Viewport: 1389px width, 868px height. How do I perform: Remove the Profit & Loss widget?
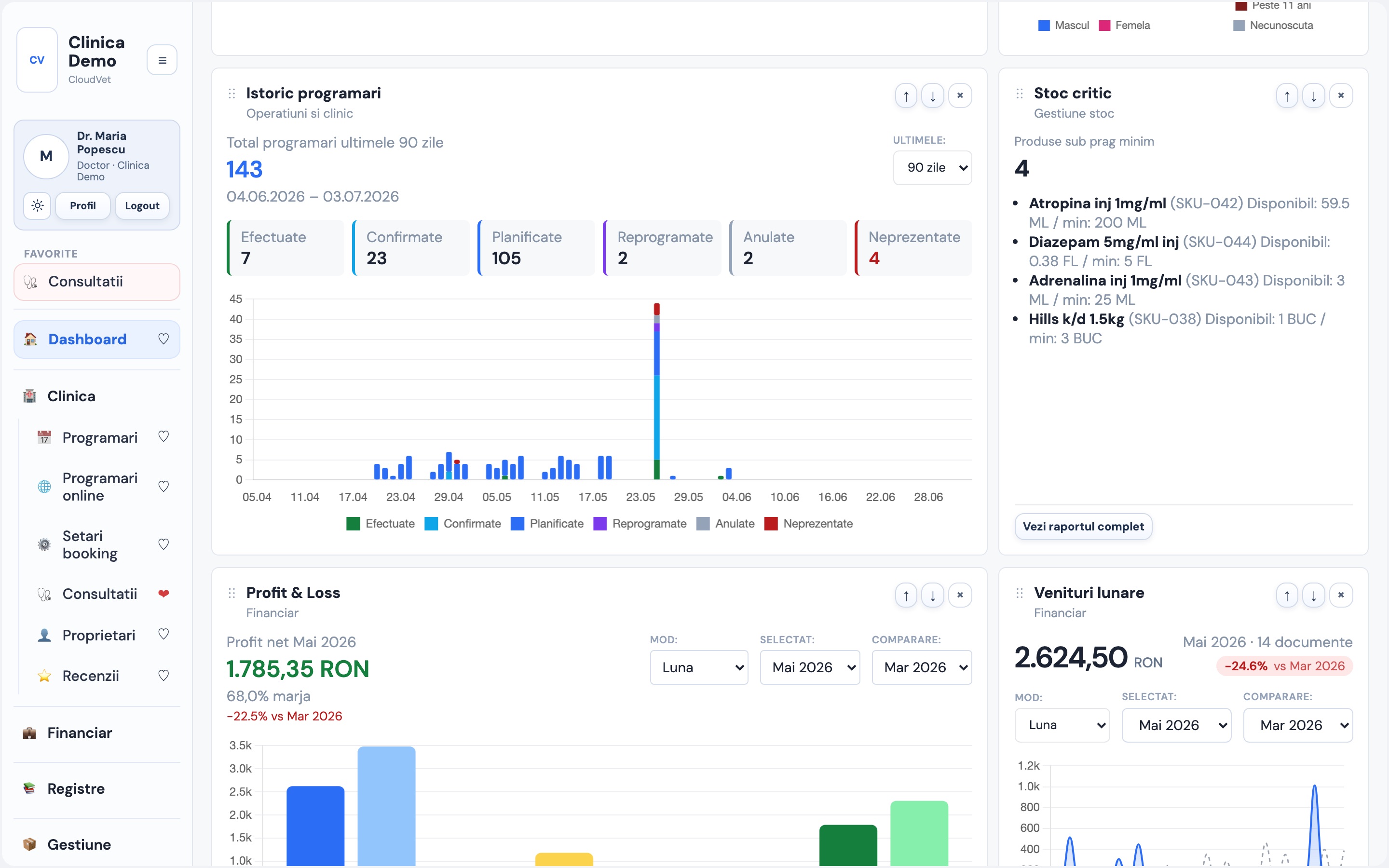[960, 596]
